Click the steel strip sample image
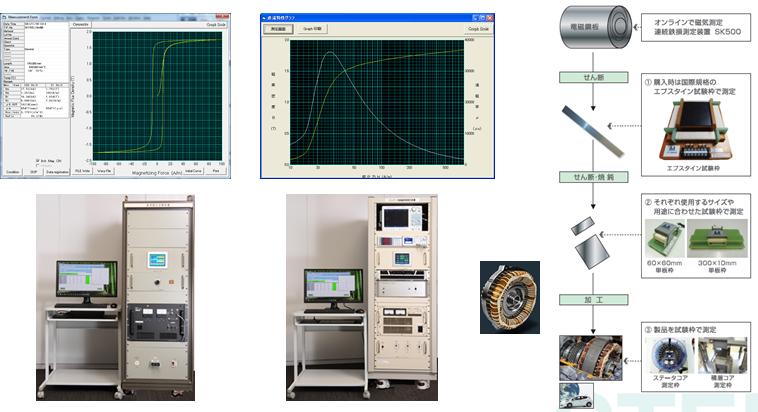Viewport: 758px width, 412px height. [592, 132]
